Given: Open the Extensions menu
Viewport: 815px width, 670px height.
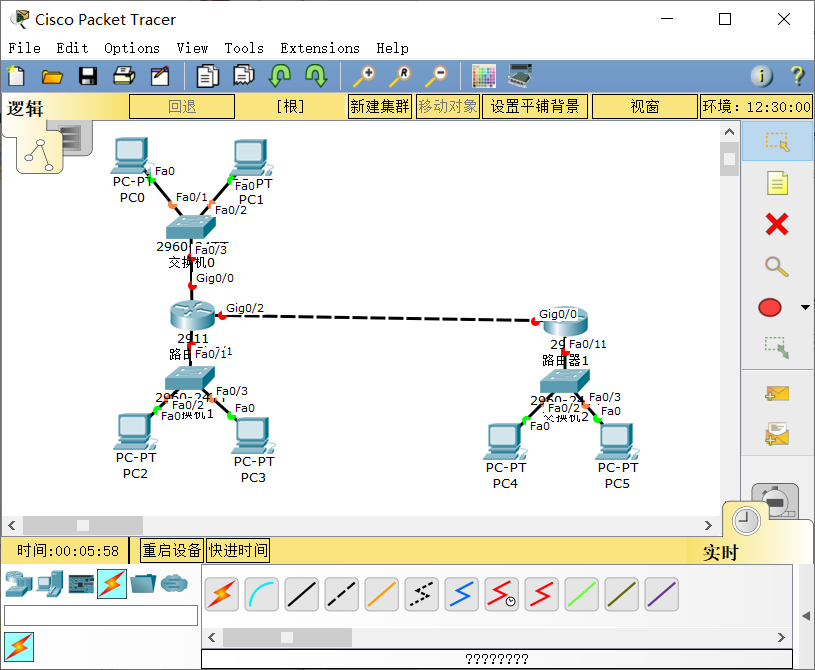Looking at the screenshot, I should coord(320,48).
